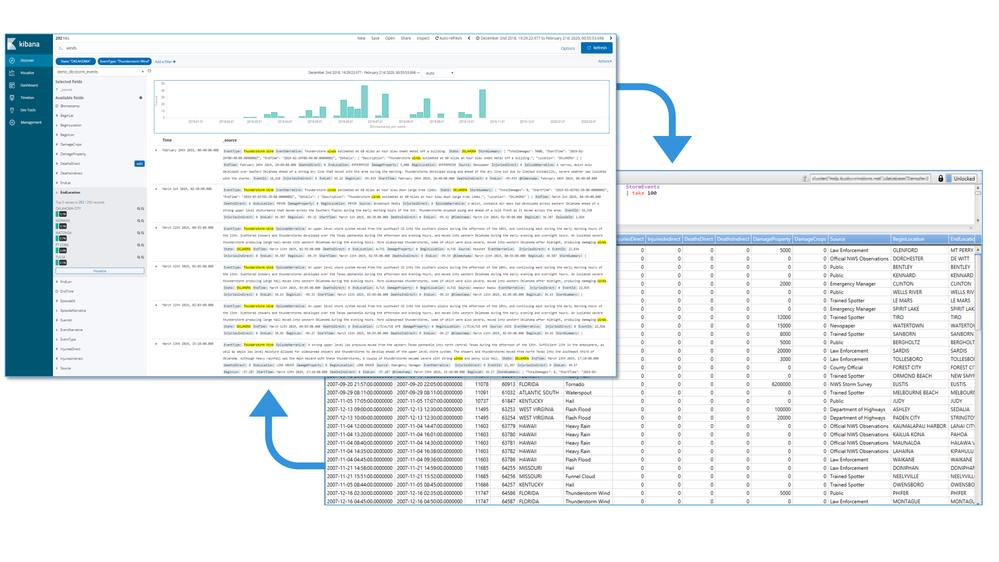
Task: Click Add a filter link
Action: click(x=165, y=62)
